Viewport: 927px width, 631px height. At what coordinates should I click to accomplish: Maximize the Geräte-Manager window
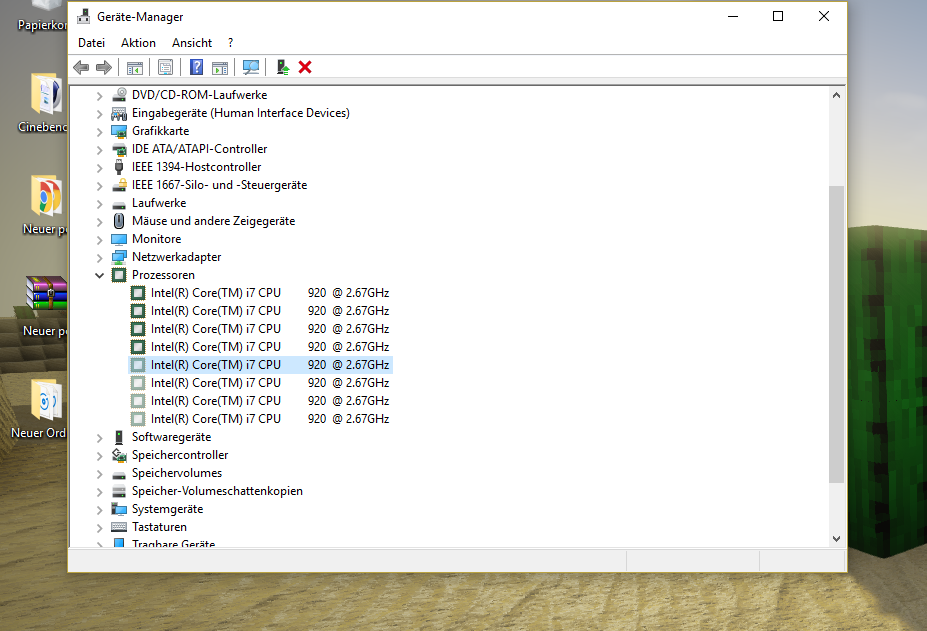click(778, 17)
